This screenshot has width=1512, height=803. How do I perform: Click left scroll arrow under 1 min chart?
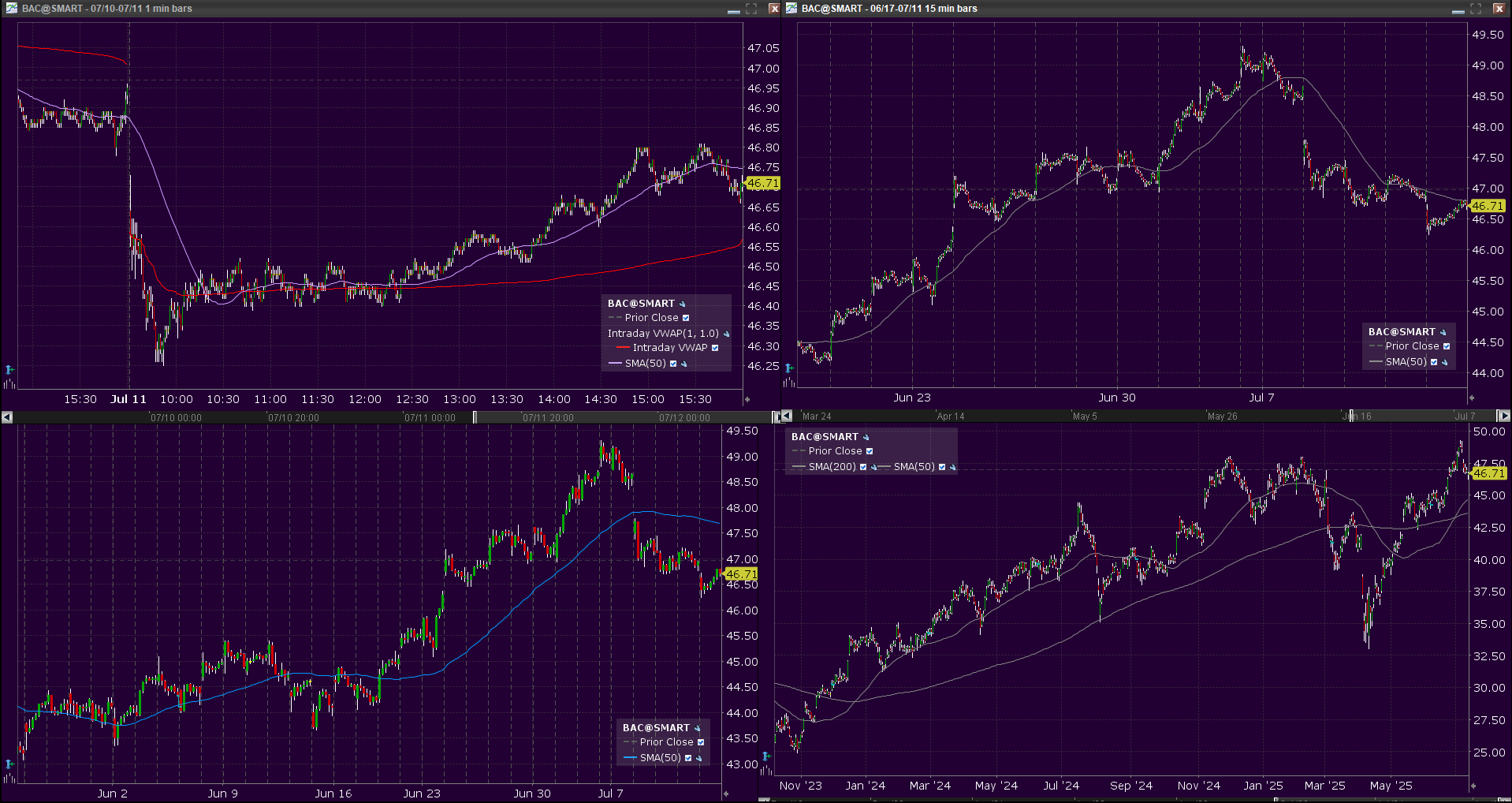[7, 416]
